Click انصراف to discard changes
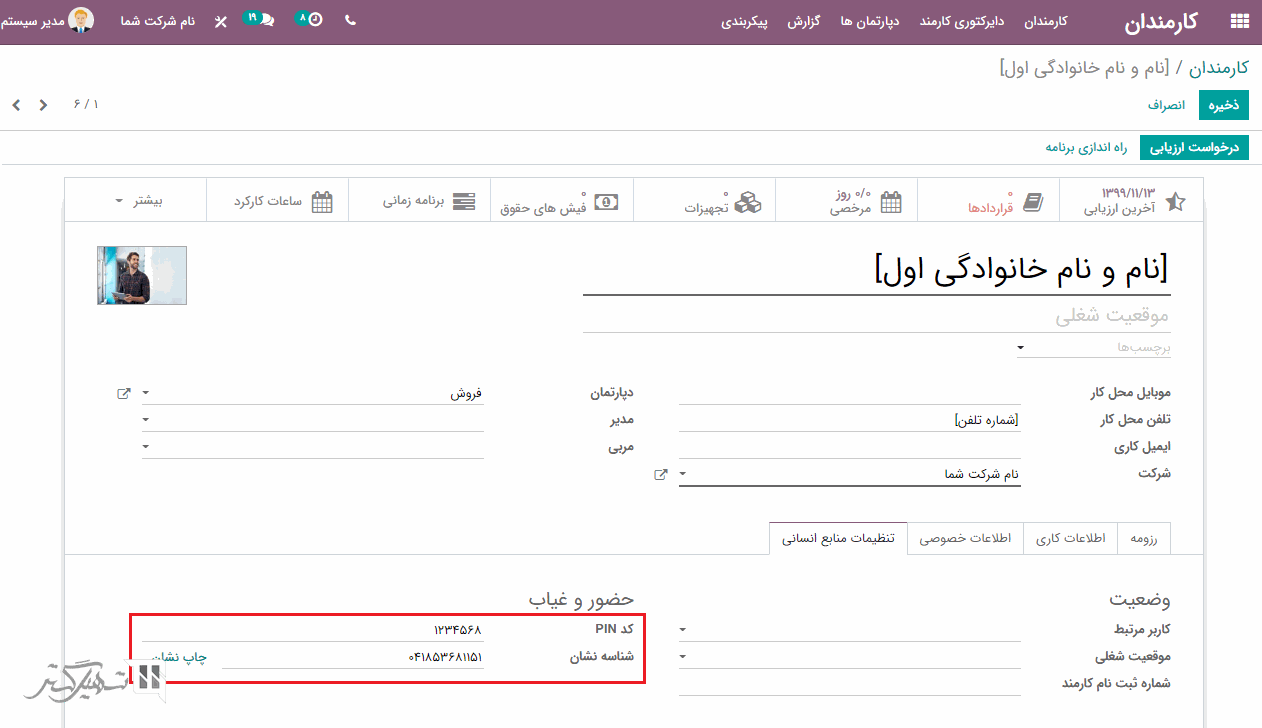1262x728 pixels. [1166, 105]
